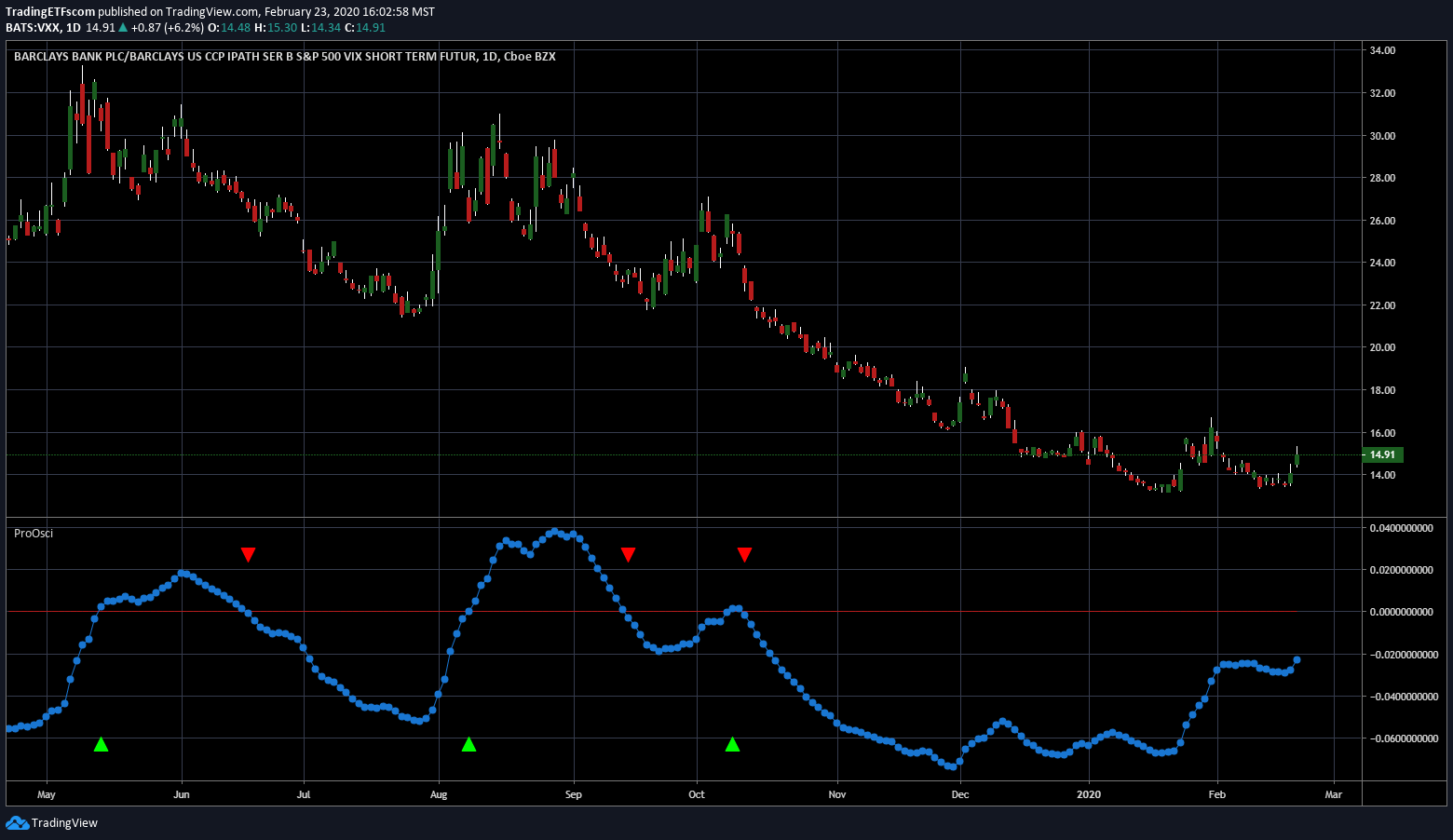Click the Oct label on time axis

[696, 794]
